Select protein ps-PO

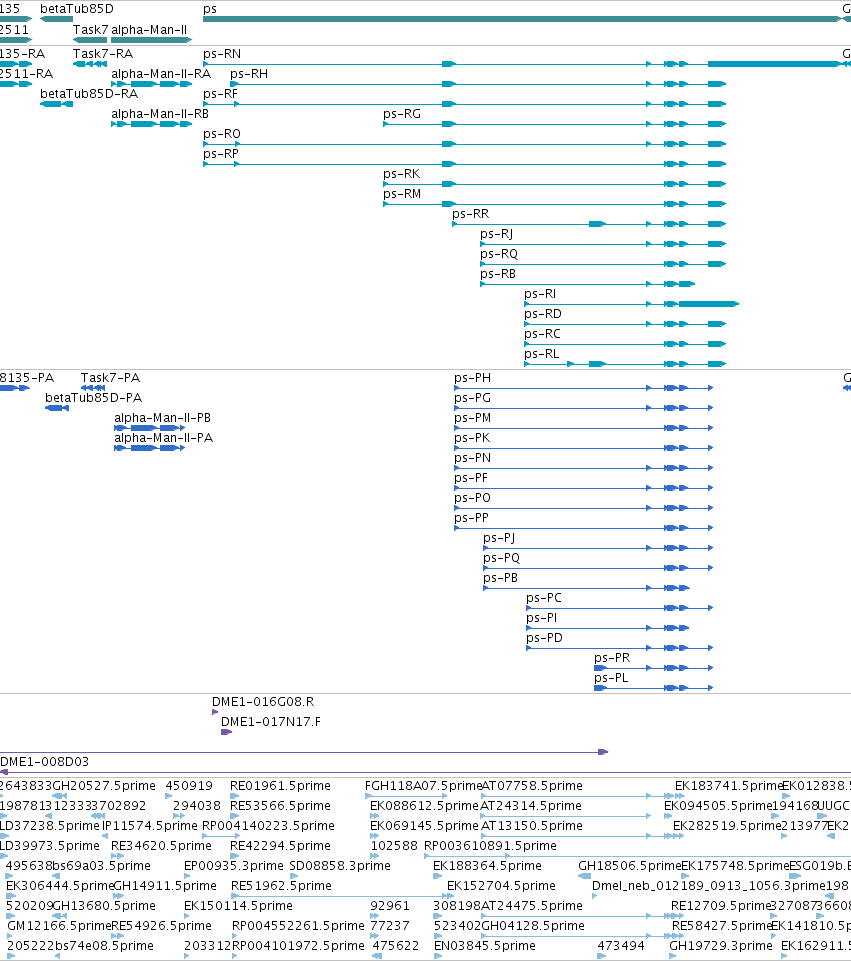click(x=584, y=508)
